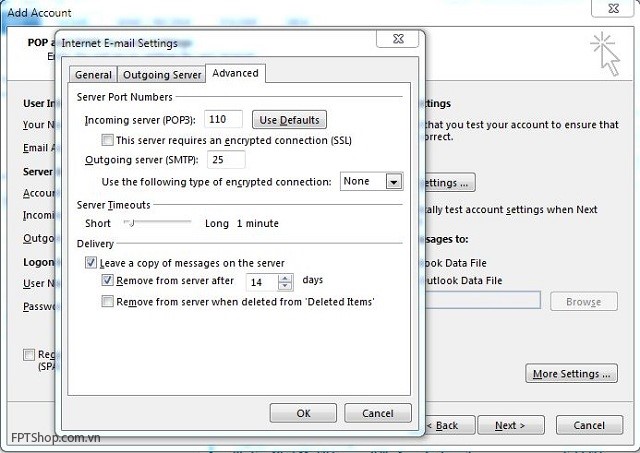Open the Outgoing Server tab
Image resolution: width=640 pixels, height=453 pixels.
[x=161, y=75]
